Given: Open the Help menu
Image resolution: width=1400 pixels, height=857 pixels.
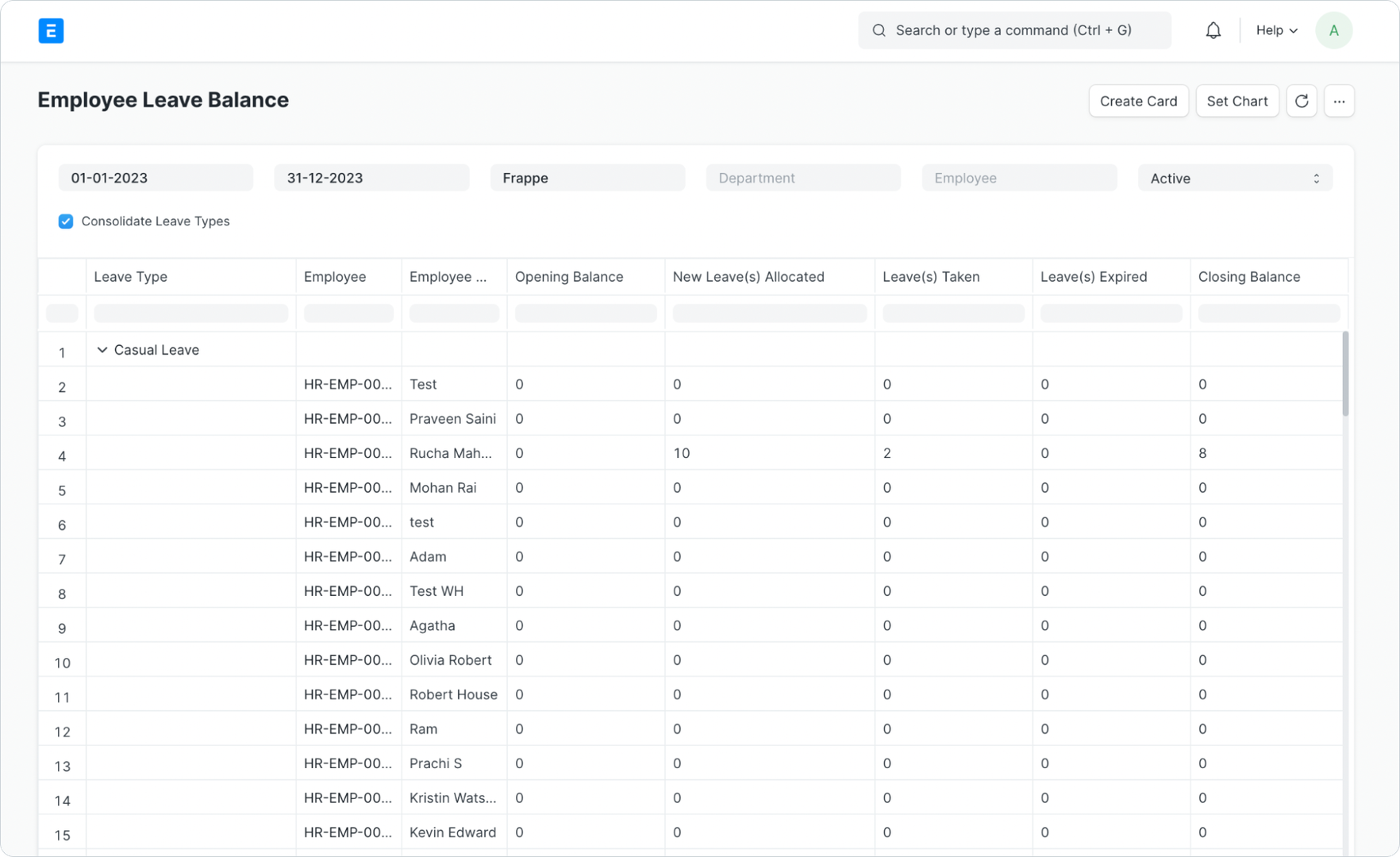Looking at the screenshot, I should click(x=1276, y=31).
